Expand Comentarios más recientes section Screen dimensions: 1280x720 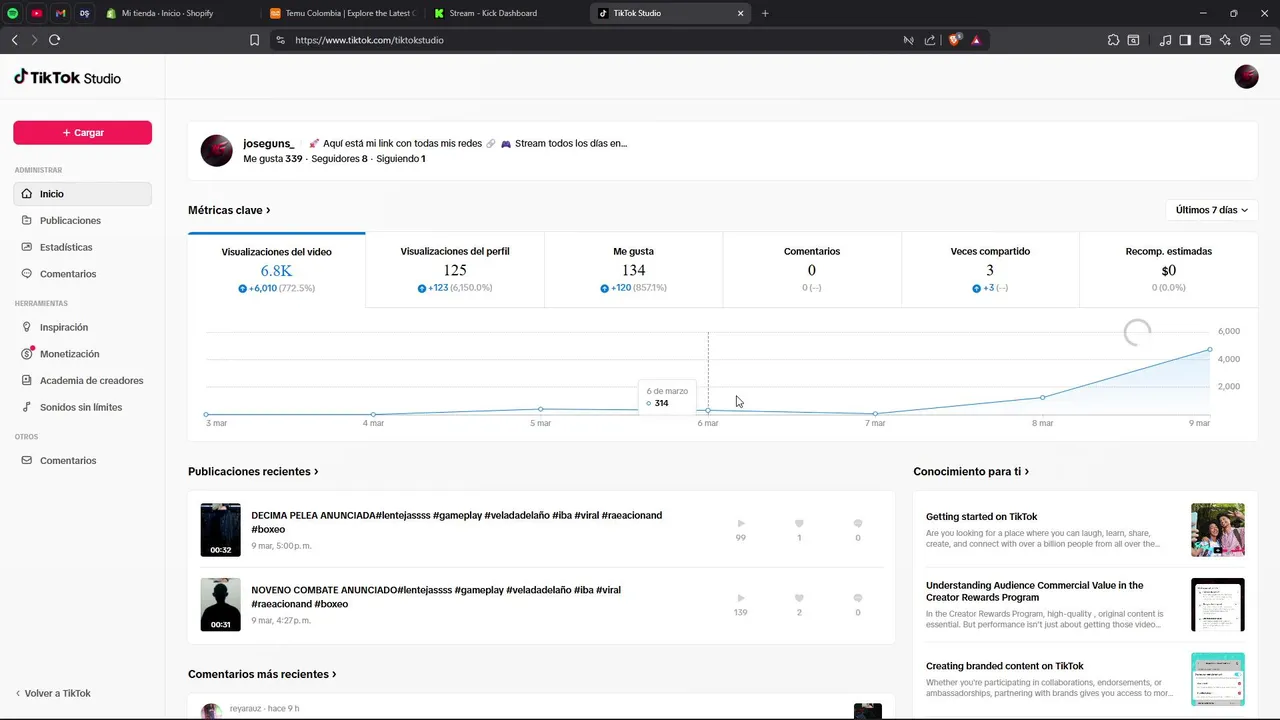click(x=262, y=674)
